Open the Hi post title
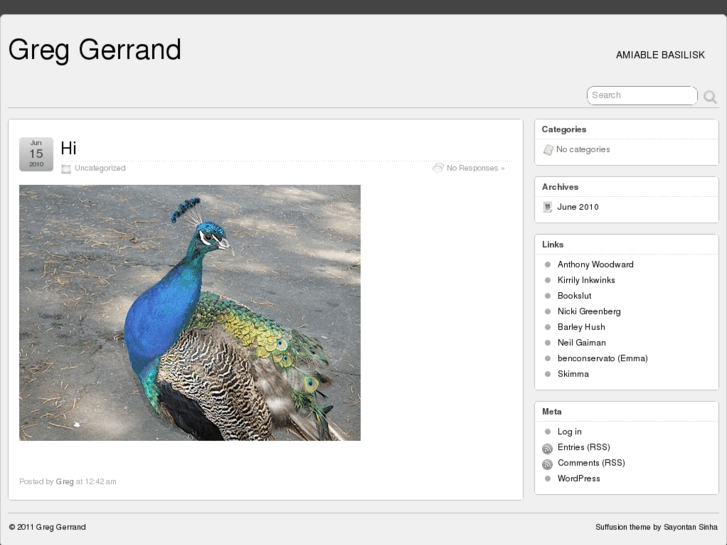Image resolution: width=727 pixels, height=545 pixels. tap(68, 148)
